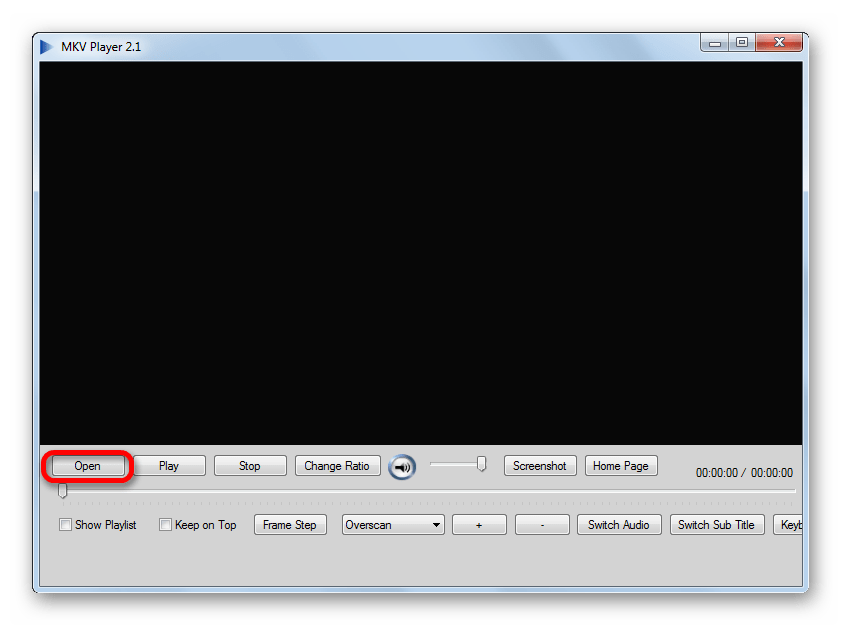Enable the Keep on Top checkbox

click(165, 525)
